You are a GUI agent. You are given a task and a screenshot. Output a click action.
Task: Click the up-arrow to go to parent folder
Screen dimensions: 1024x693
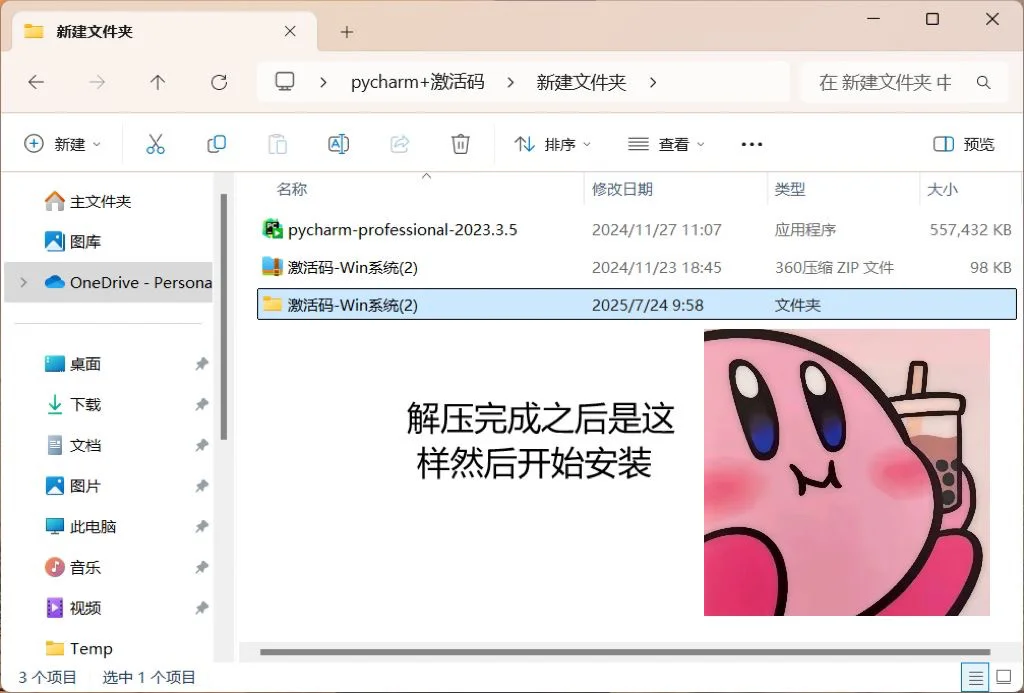click(x=158, y=83)
